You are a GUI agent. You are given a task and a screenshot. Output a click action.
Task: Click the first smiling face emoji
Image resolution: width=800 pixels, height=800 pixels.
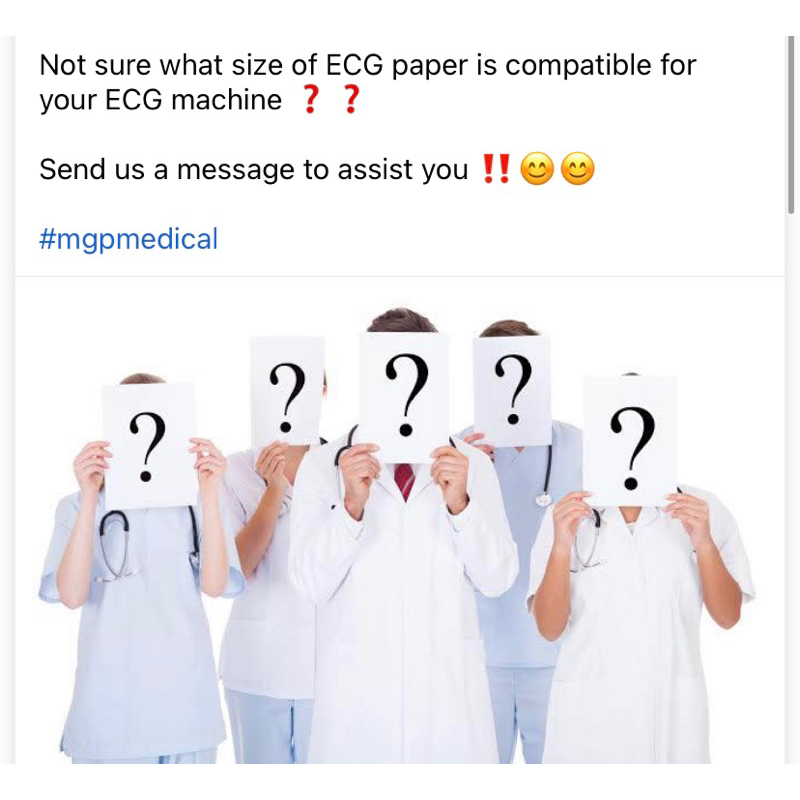tap(537, 169)
